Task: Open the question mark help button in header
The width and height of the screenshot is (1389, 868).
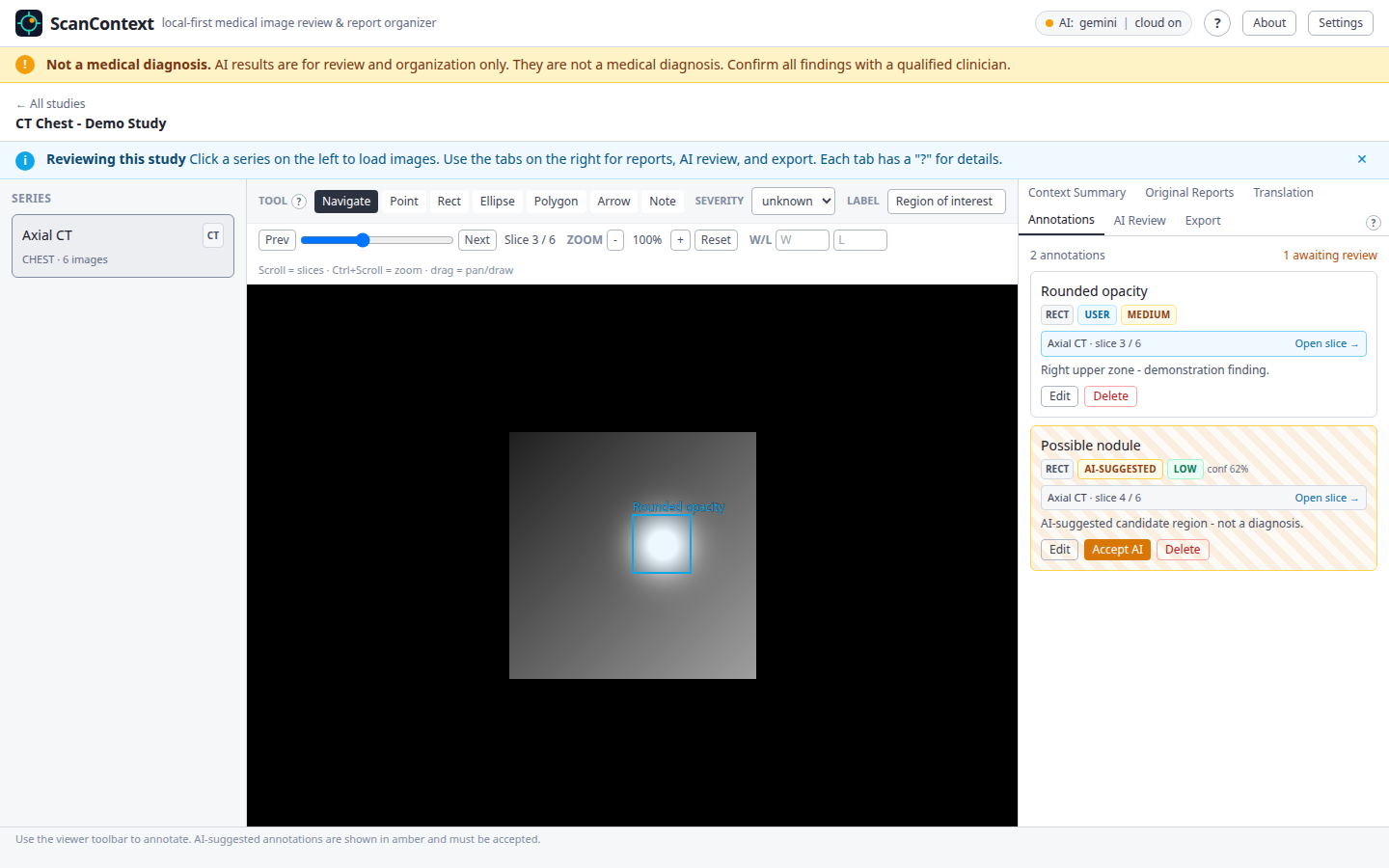Action: (1217, 23)
